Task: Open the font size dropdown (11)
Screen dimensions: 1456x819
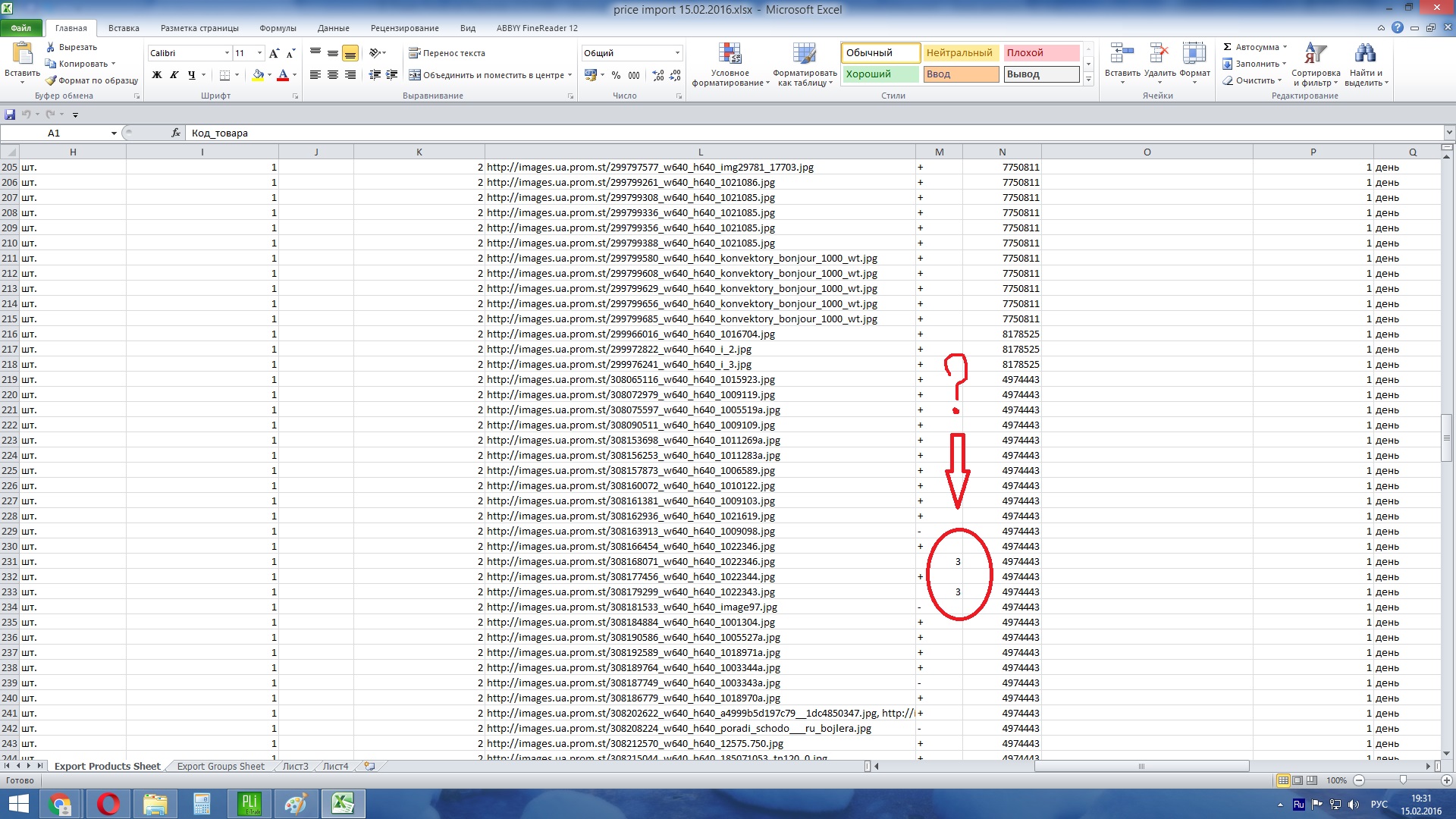Action: [x=259, y=53]
